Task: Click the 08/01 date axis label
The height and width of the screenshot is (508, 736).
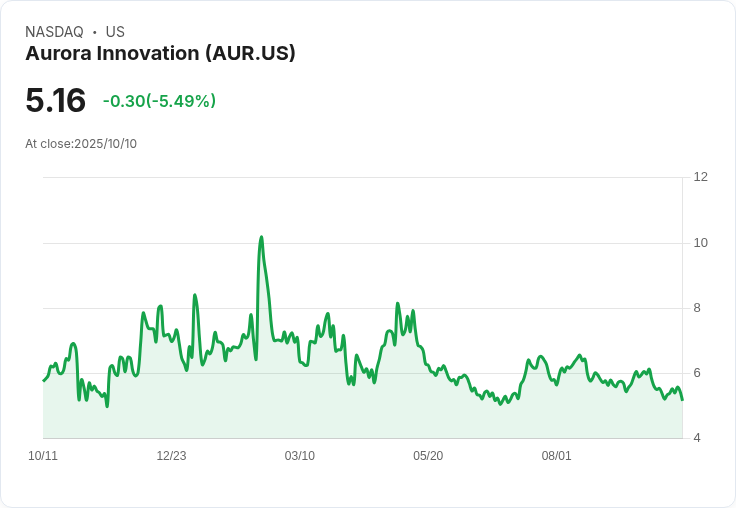Action: [556, 456]
